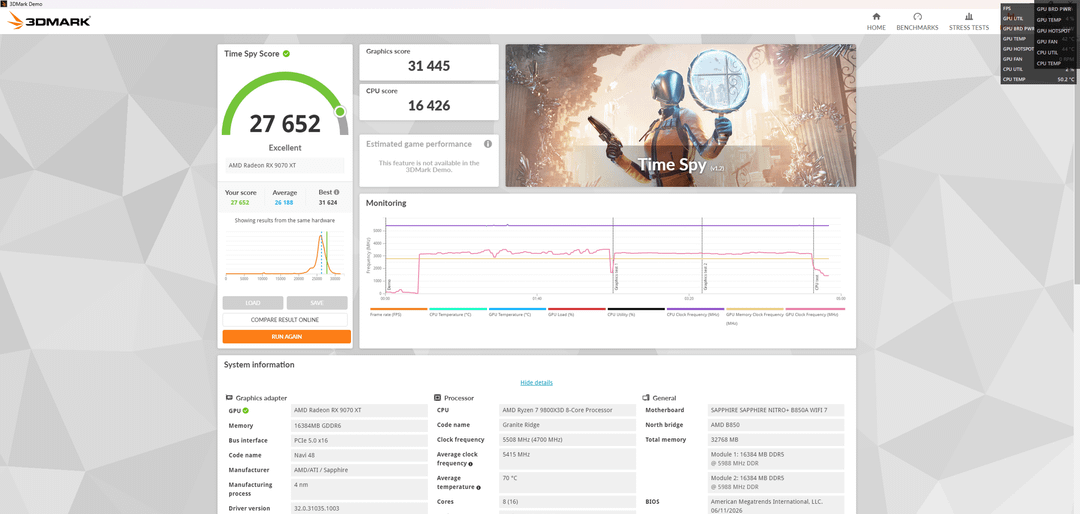This screenshot has height=514, width=1080.
Task: Select the Demo marker on monitoring chart
Action: coord(389,286)
